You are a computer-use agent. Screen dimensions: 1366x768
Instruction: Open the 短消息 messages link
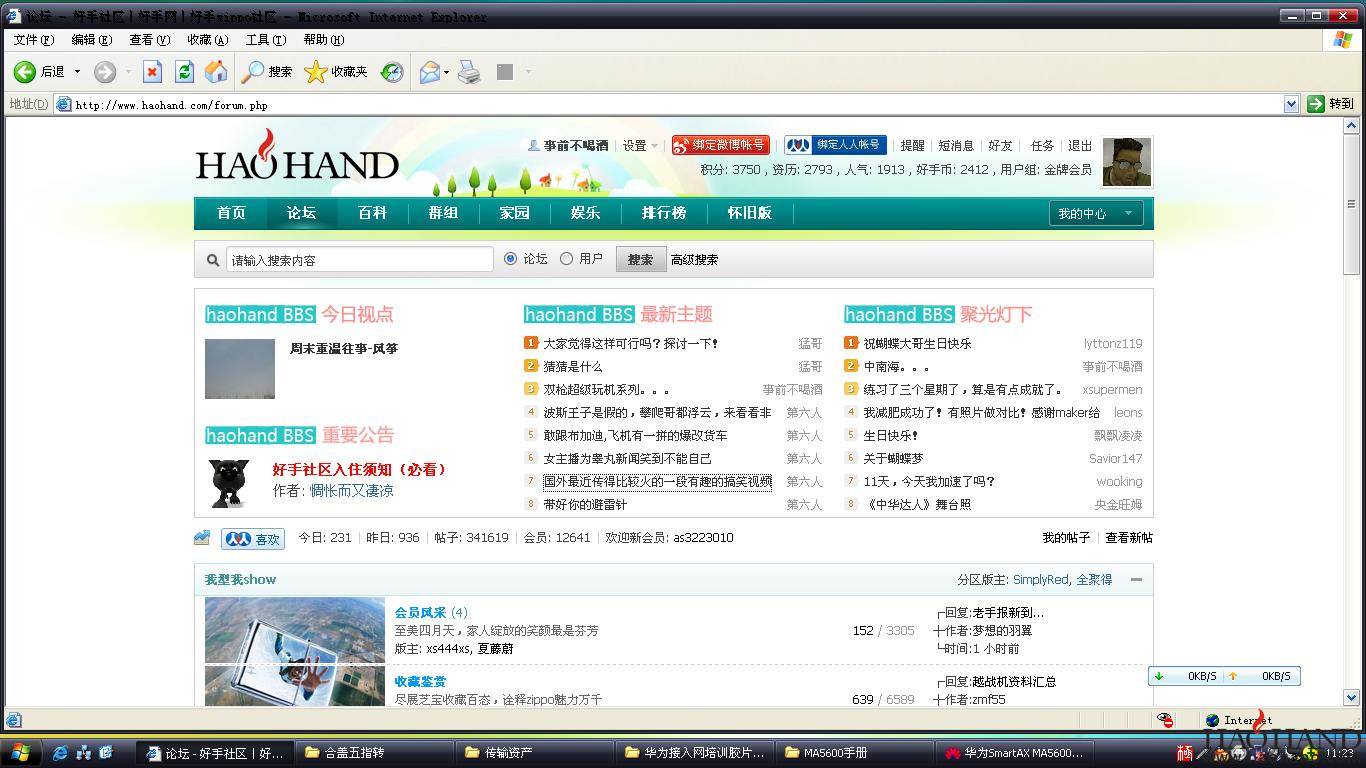pyautogui.click(x=956, y=146)
